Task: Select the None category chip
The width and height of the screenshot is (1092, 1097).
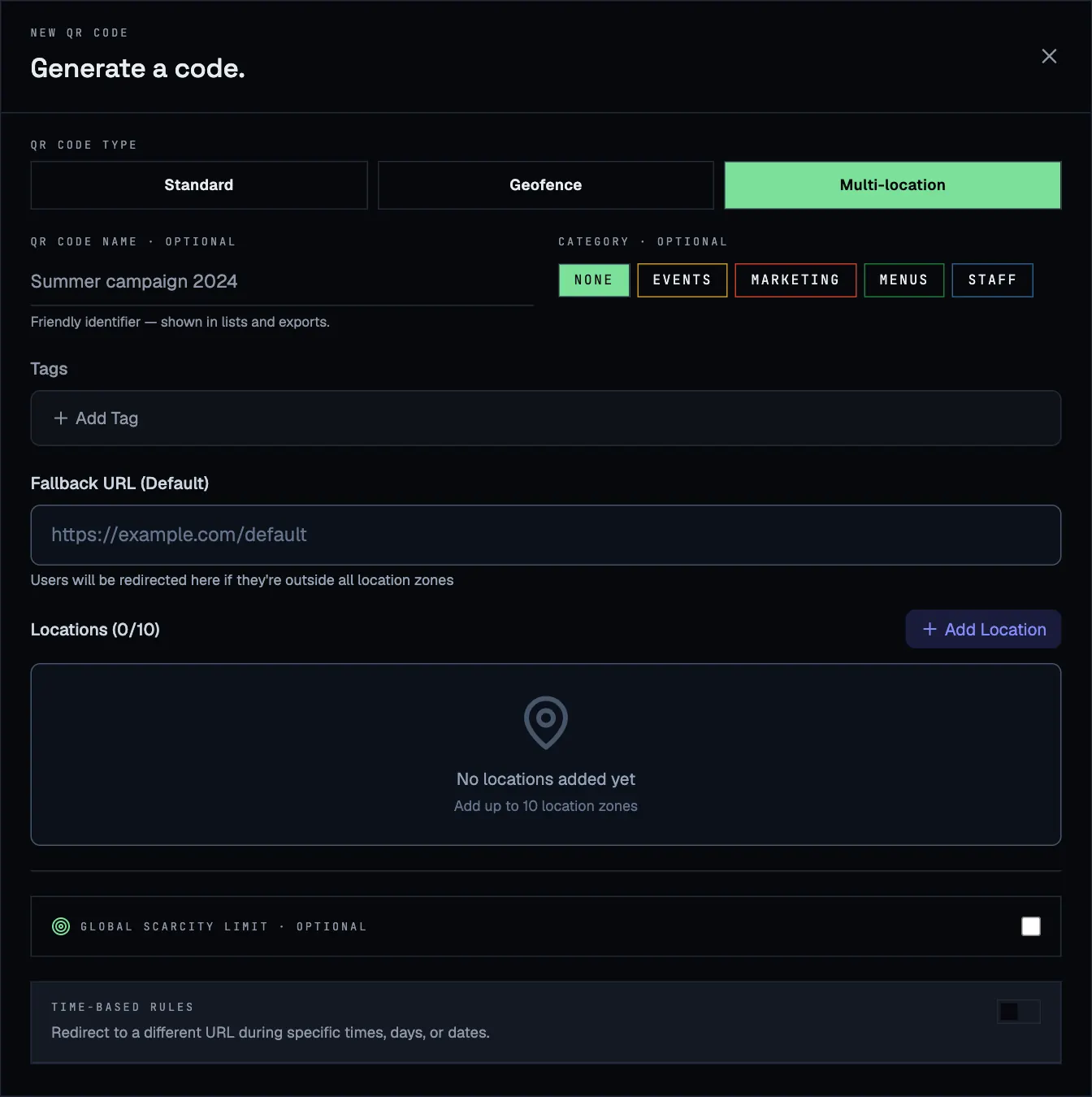Action: point(594,280)
